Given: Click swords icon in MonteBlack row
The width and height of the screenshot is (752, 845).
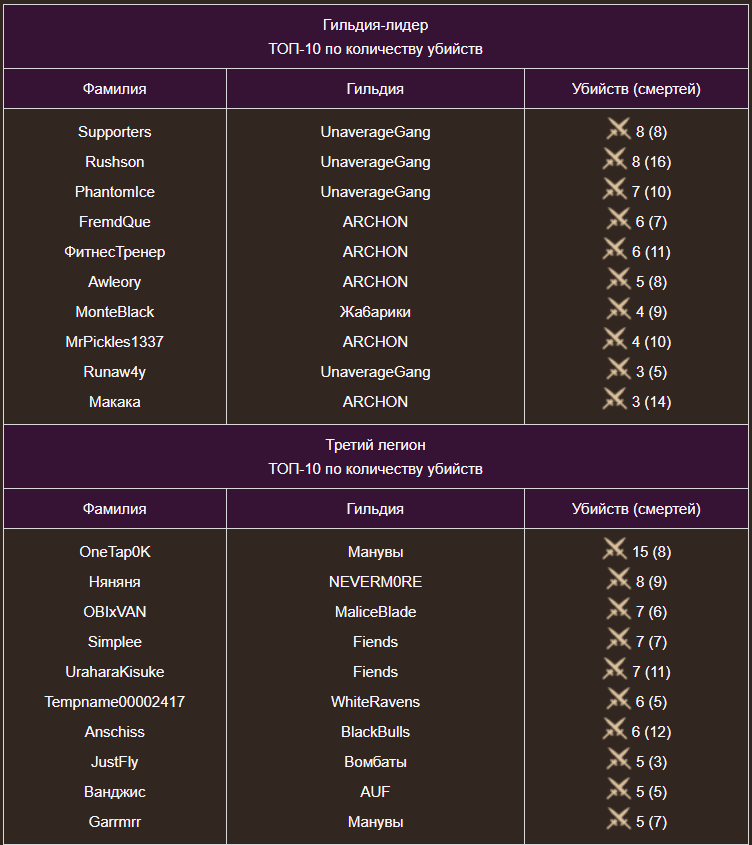Looking at the screenshot, I should [618, 309].
